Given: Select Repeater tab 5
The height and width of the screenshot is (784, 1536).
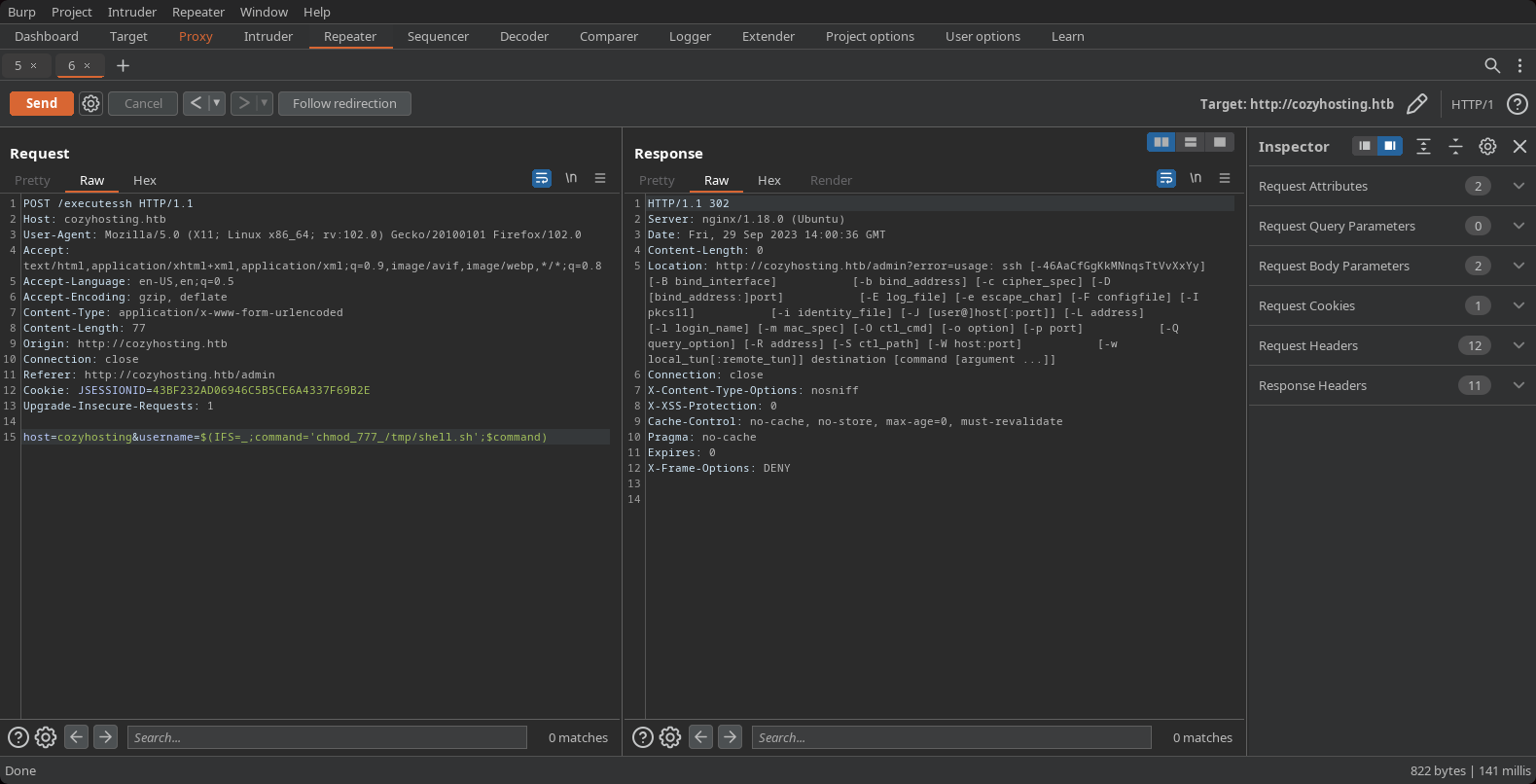Looking at the screenshot, I should pos(18,65).
